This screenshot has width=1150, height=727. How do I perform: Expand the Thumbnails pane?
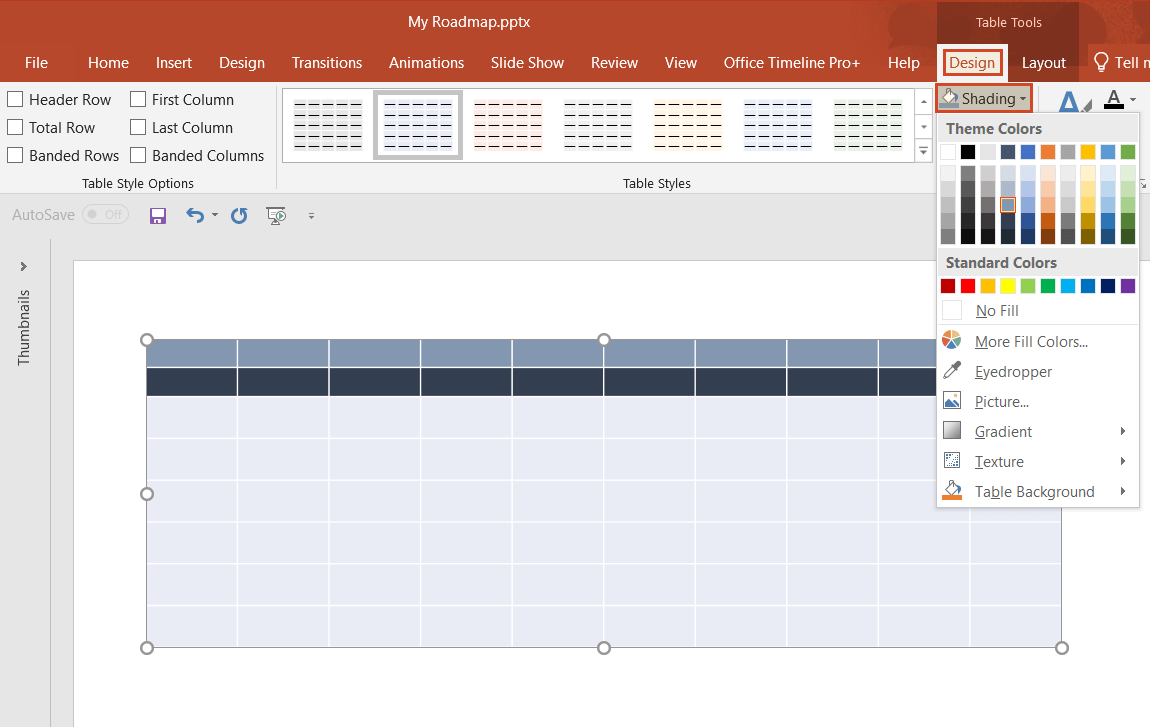pyautogui.click(x=23, y=266)
